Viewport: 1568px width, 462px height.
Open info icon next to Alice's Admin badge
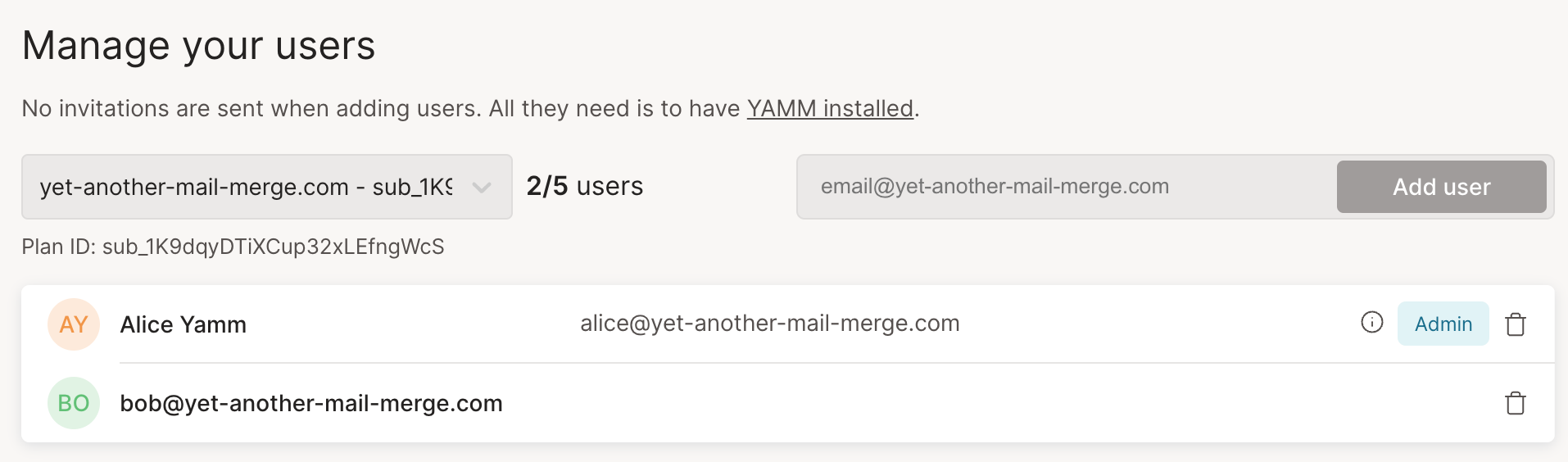point(1371,323)
